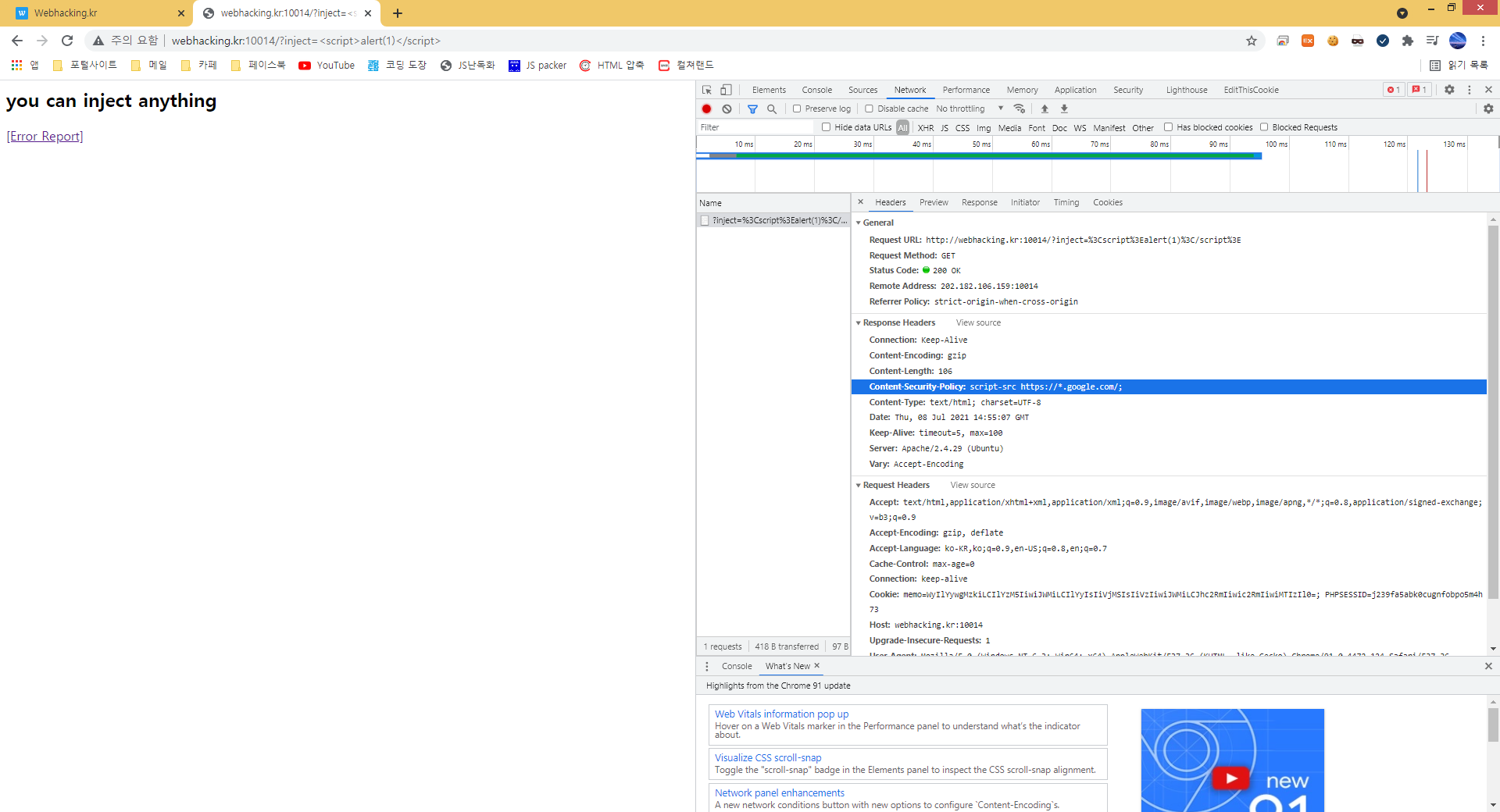Open DevTools customize menu dots

[1470, 90]
